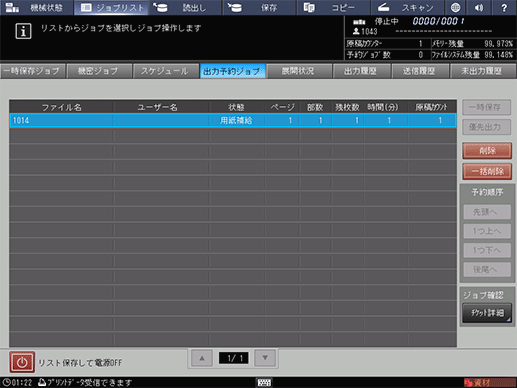Click the 停止中 status text
517x388 pixels.
(x=387, y=22)
